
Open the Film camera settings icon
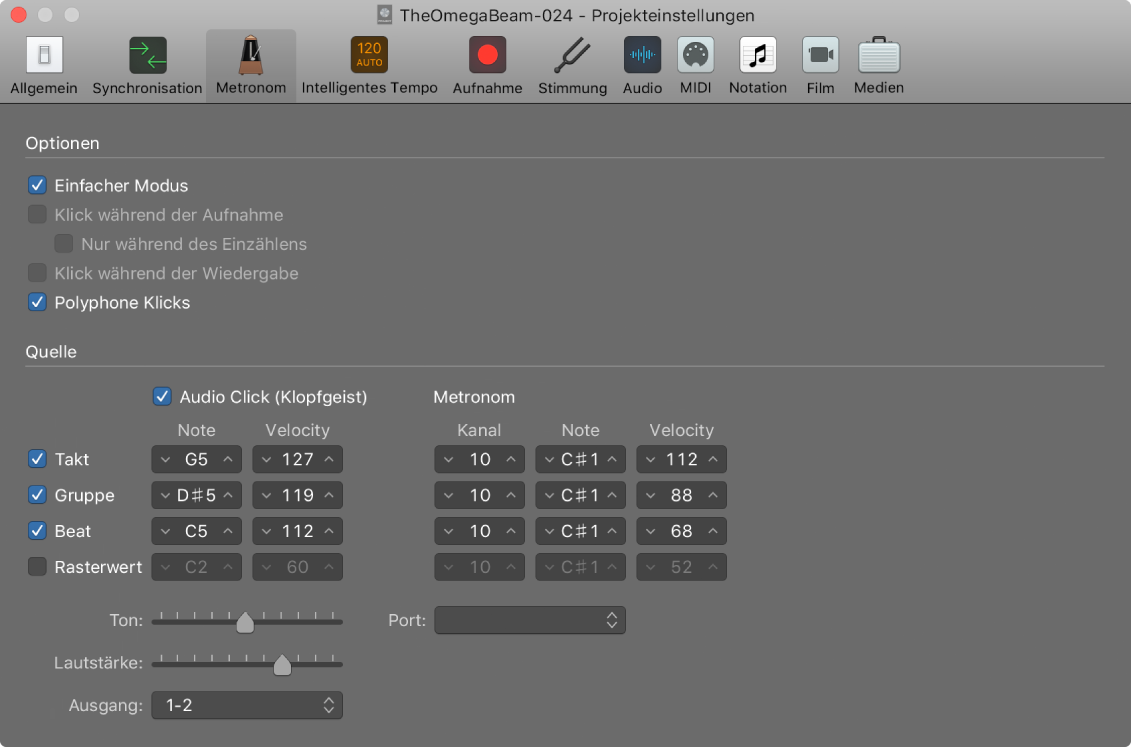(821, 55)
